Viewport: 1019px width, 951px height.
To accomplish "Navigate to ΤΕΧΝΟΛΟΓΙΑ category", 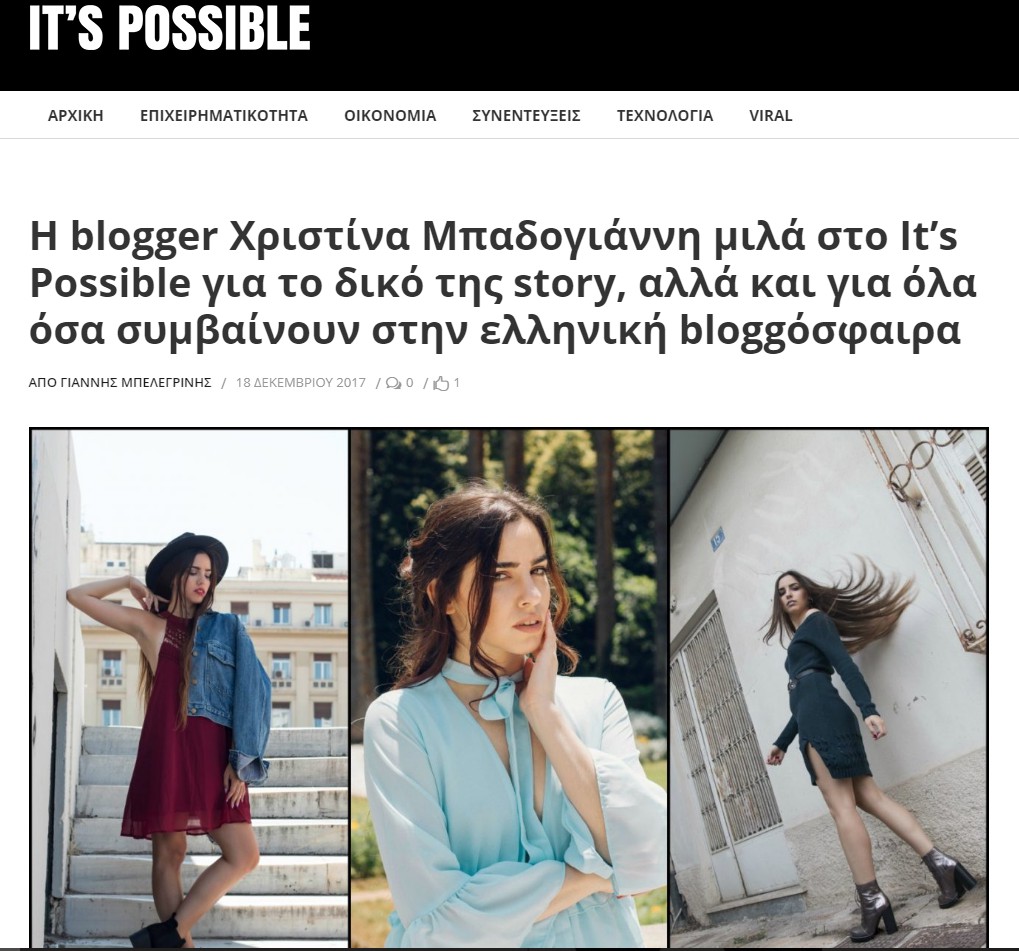I will [665, 116].
